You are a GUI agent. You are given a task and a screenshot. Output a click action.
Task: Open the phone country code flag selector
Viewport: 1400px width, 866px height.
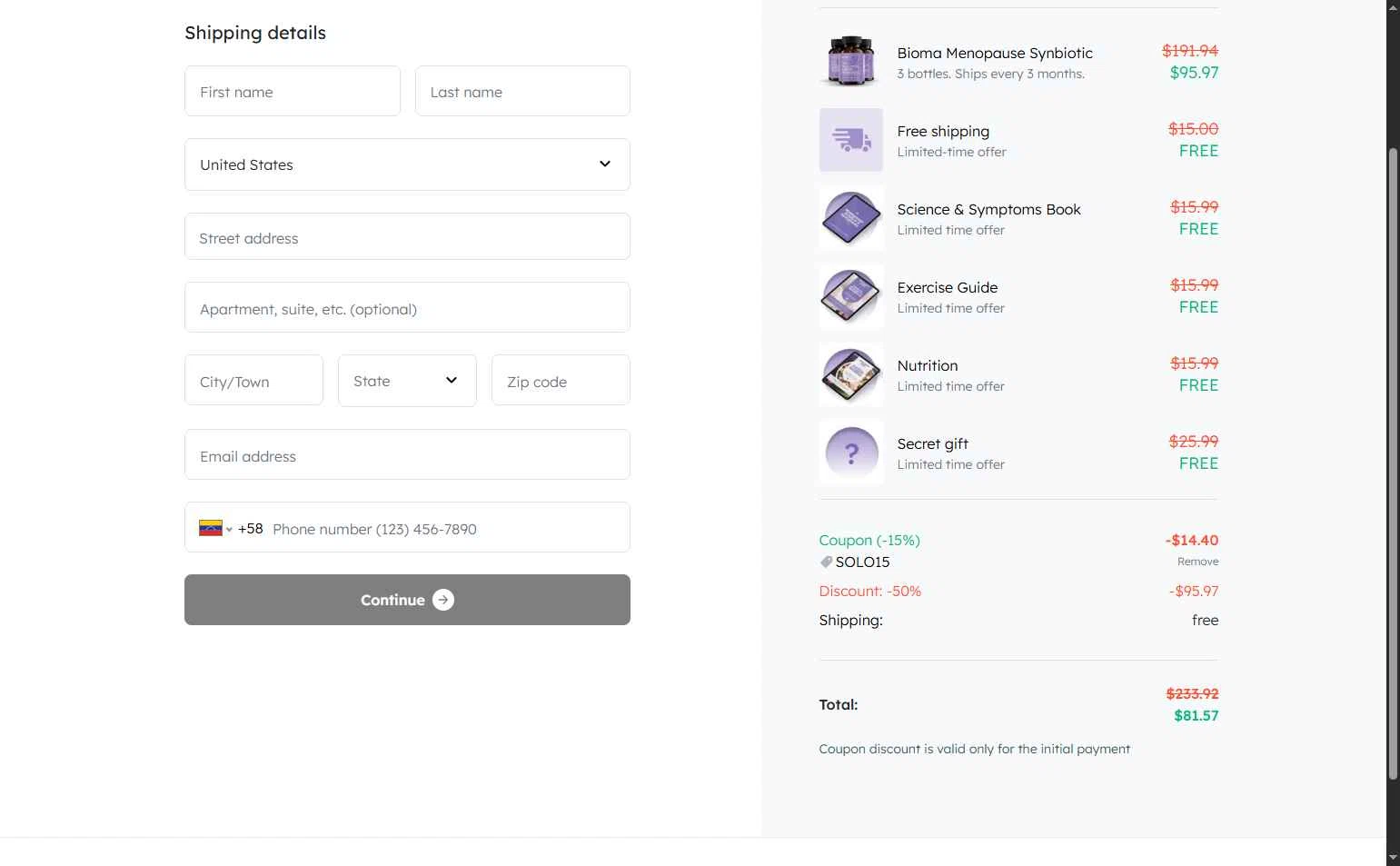[x=215, y=528]
